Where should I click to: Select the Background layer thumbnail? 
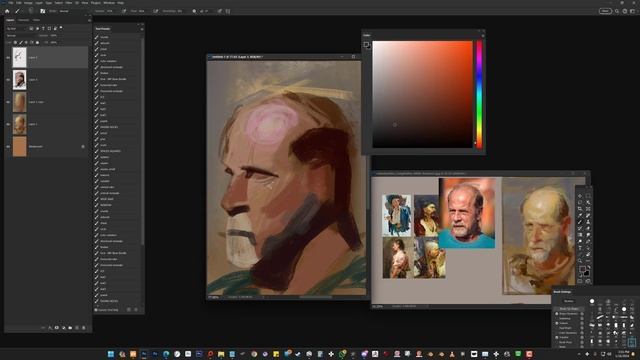[20, 147]
